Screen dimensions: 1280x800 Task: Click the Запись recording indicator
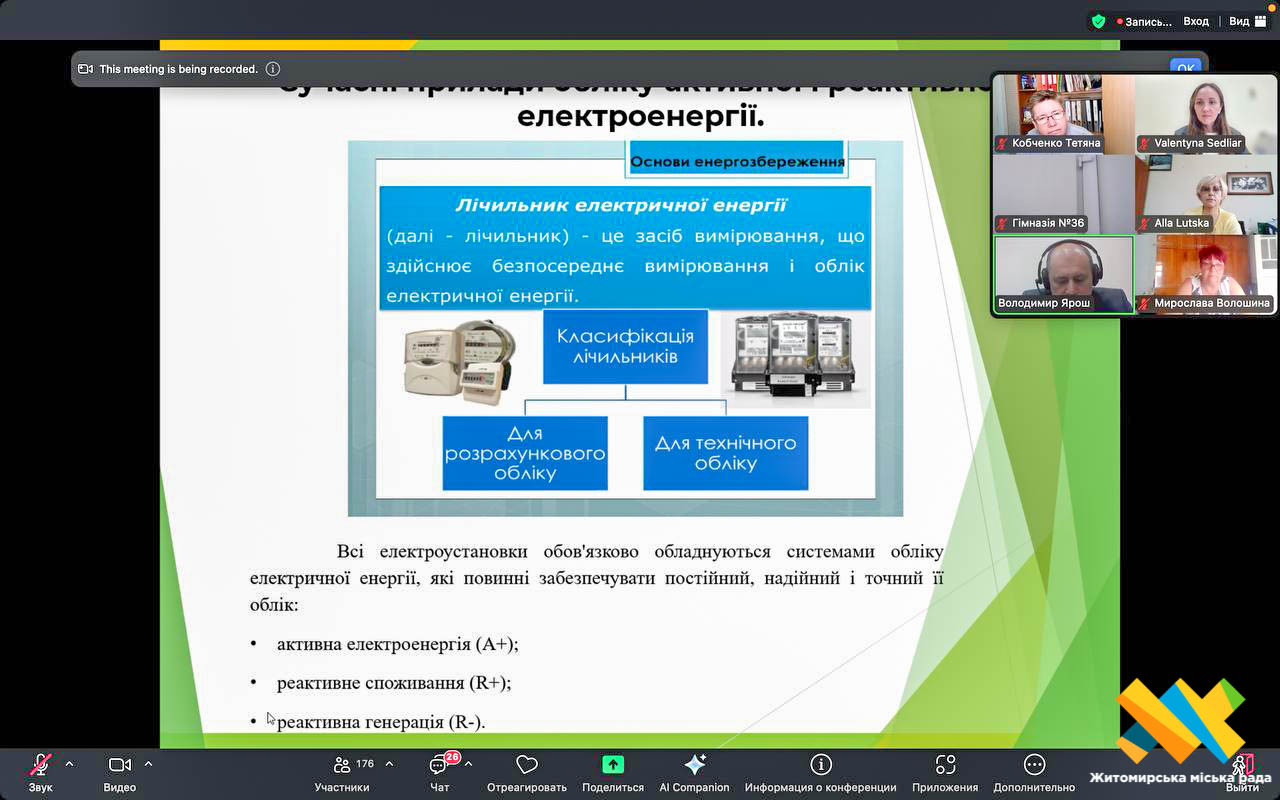tap(1145, 21)
